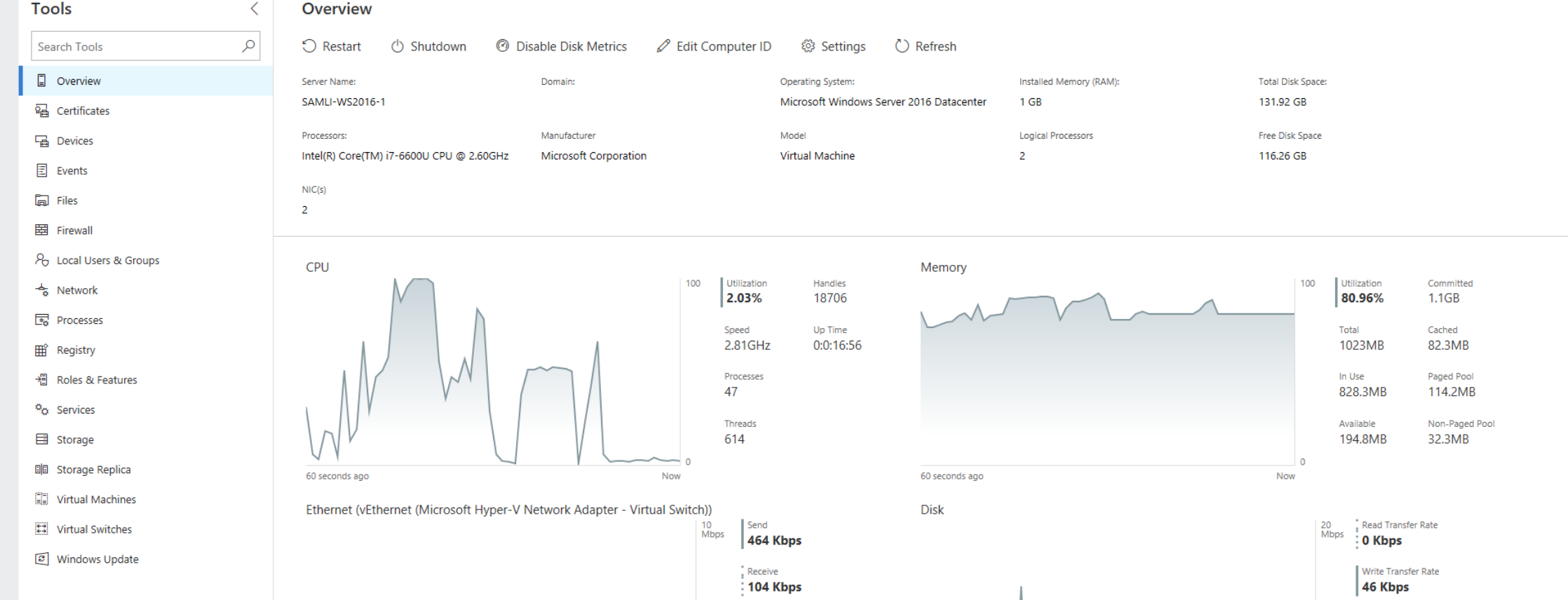
Task: Click the Refresh button label
Action: [935, 46]
